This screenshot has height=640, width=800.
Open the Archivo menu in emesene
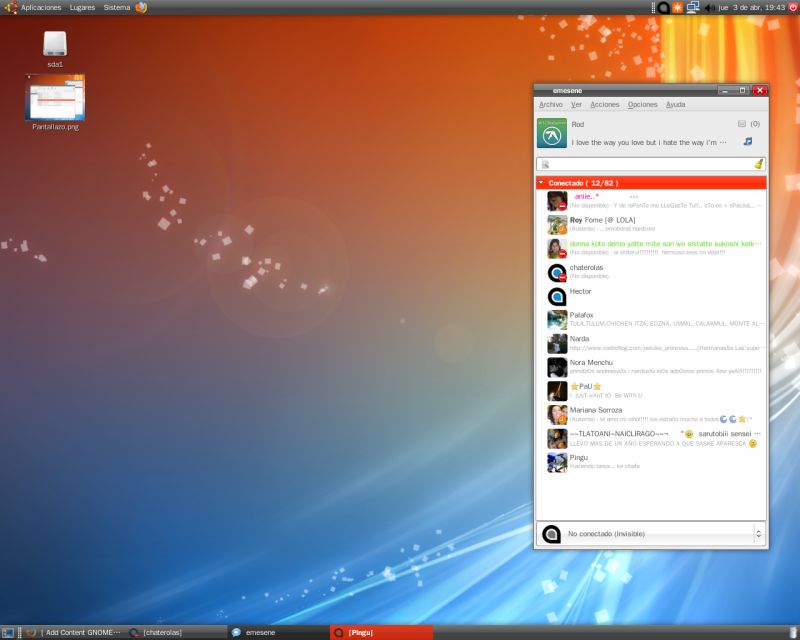click(551, 105)
